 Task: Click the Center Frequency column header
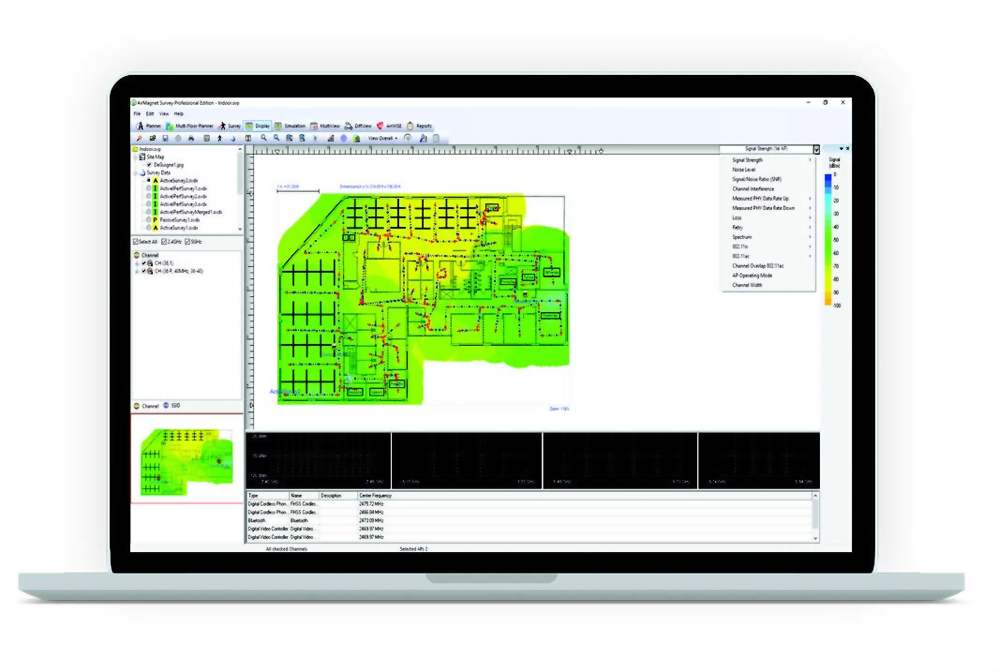click(x=375, y=495)
